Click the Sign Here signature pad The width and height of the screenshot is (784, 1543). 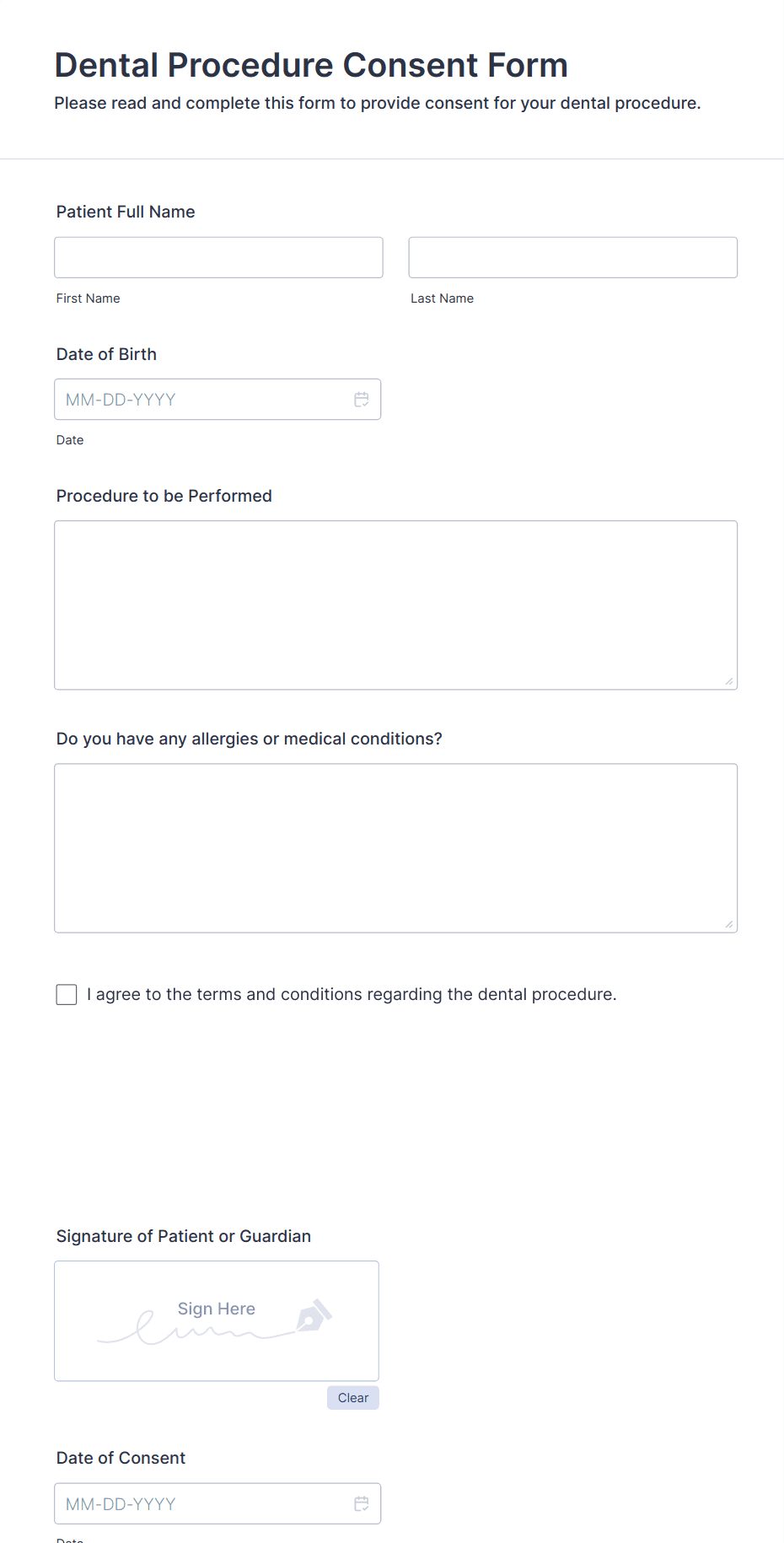click(216, 1320)
